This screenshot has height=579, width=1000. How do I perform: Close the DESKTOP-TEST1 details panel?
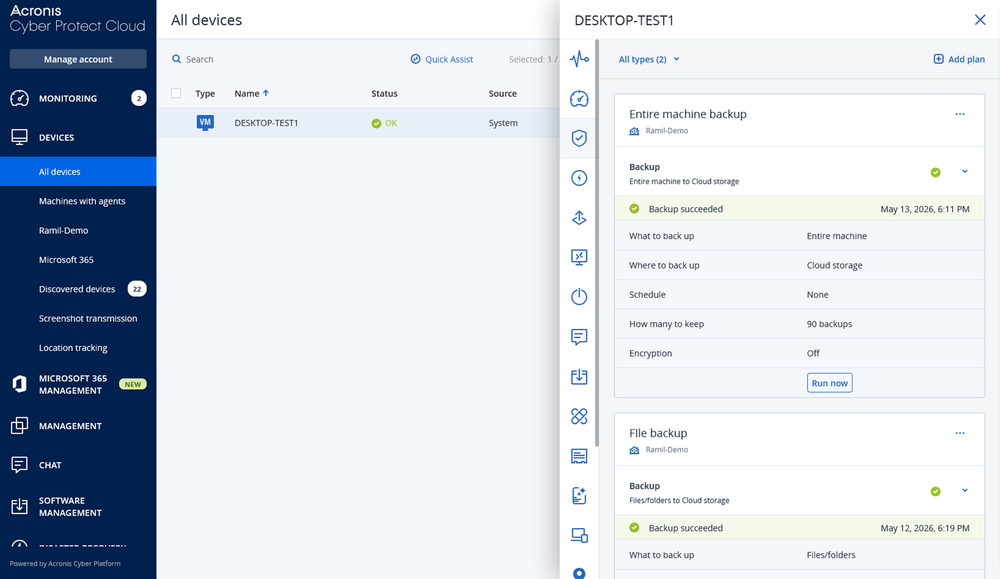coord(980,20)
